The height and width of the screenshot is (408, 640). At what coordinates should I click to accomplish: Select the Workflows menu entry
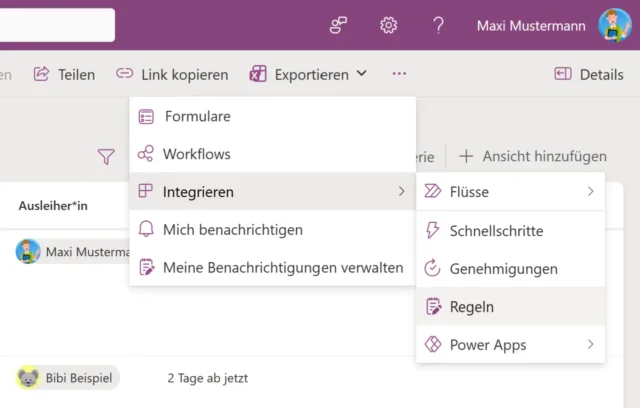[273, 154]
